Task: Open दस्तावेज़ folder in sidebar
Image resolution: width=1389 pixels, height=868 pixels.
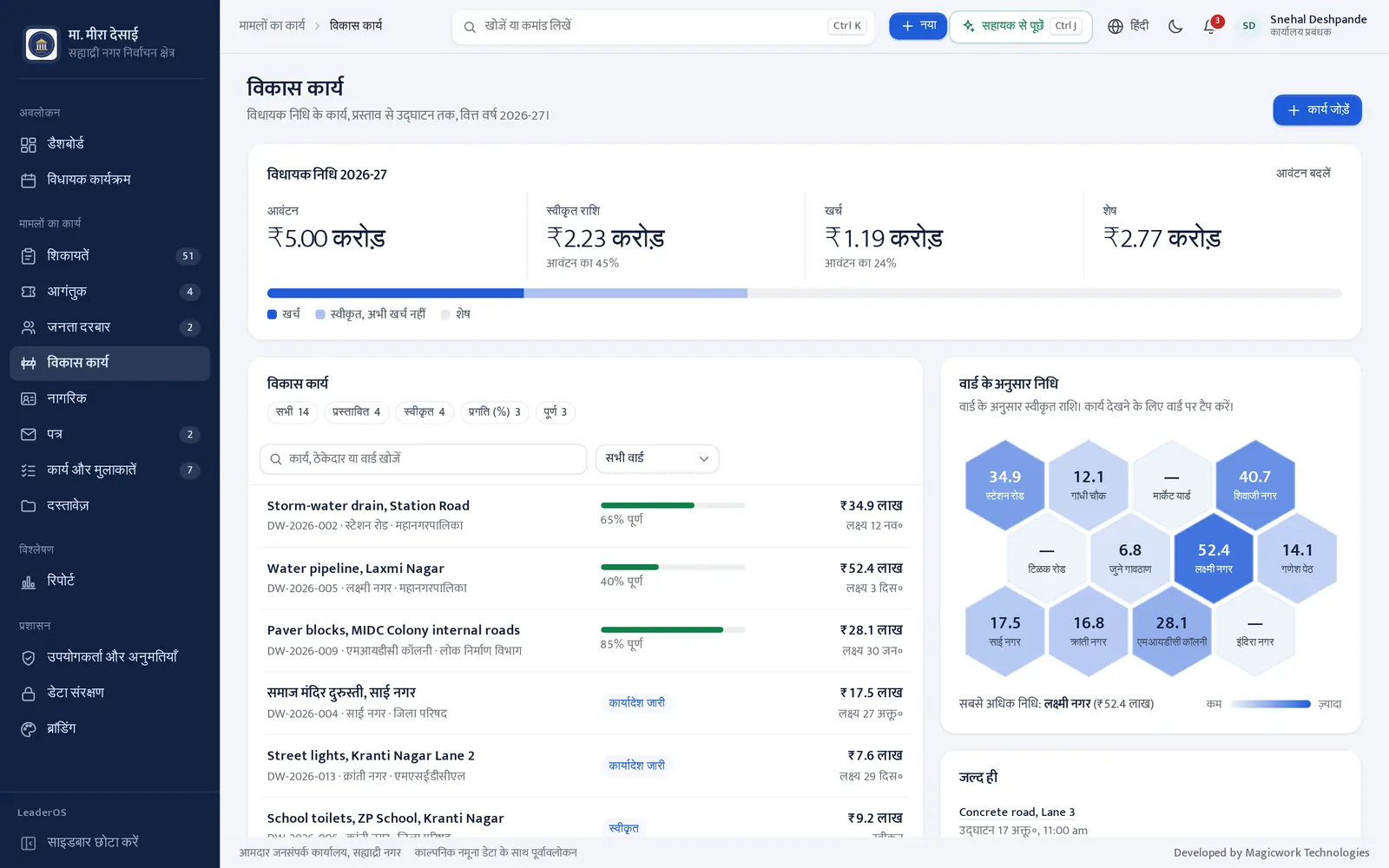Action: [x=109, y=505]
